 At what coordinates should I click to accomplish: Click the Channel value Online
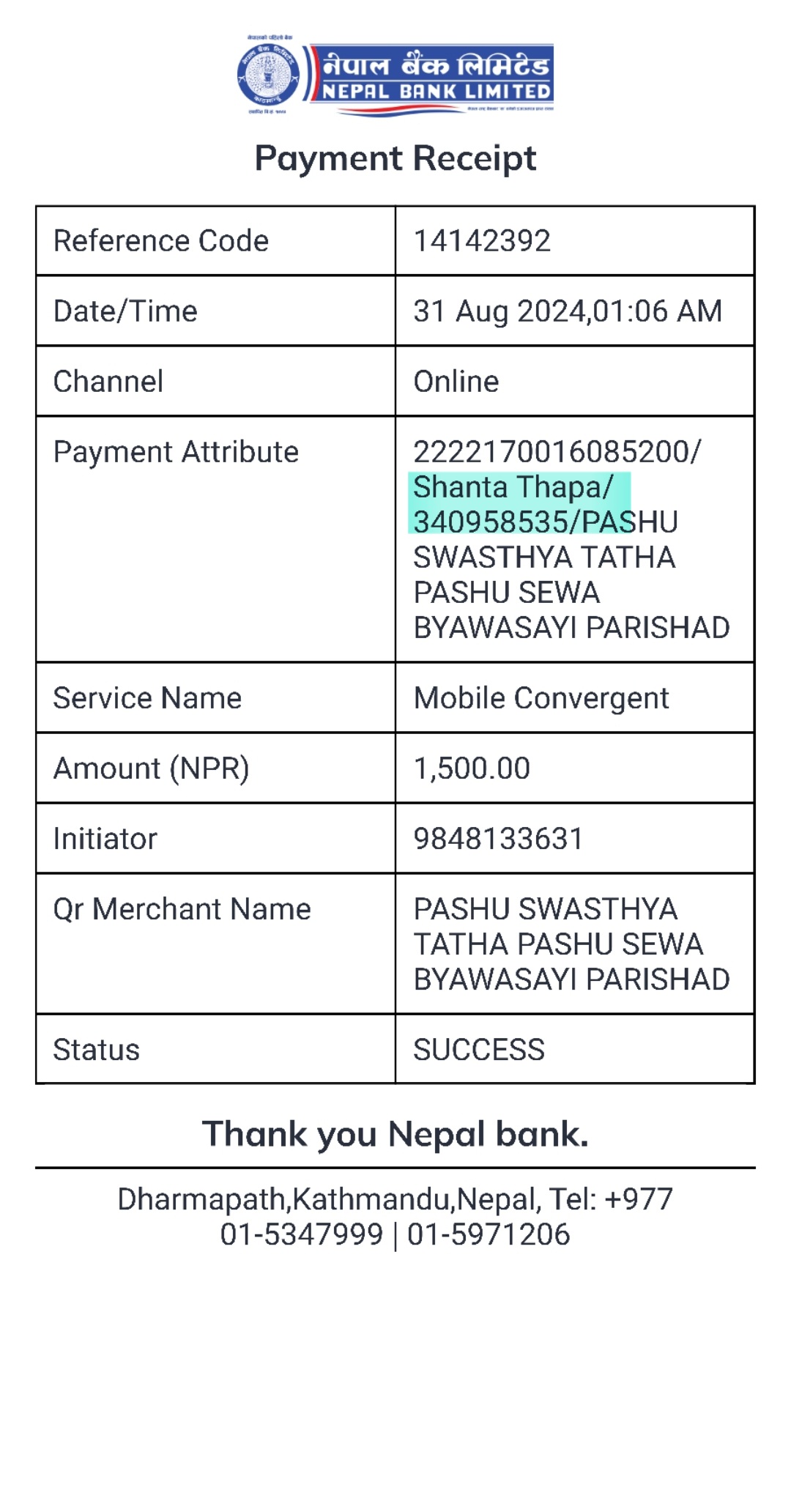[456, 382]
